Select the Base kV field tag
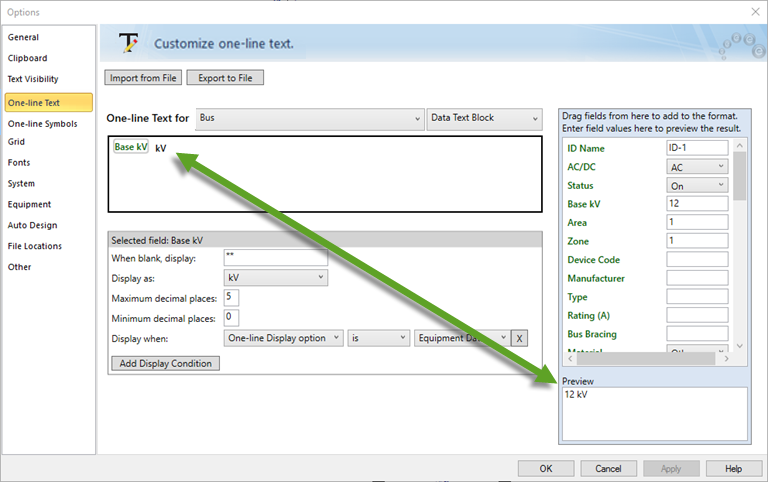This screenshot has height=482, width=768. pos(131,147)
